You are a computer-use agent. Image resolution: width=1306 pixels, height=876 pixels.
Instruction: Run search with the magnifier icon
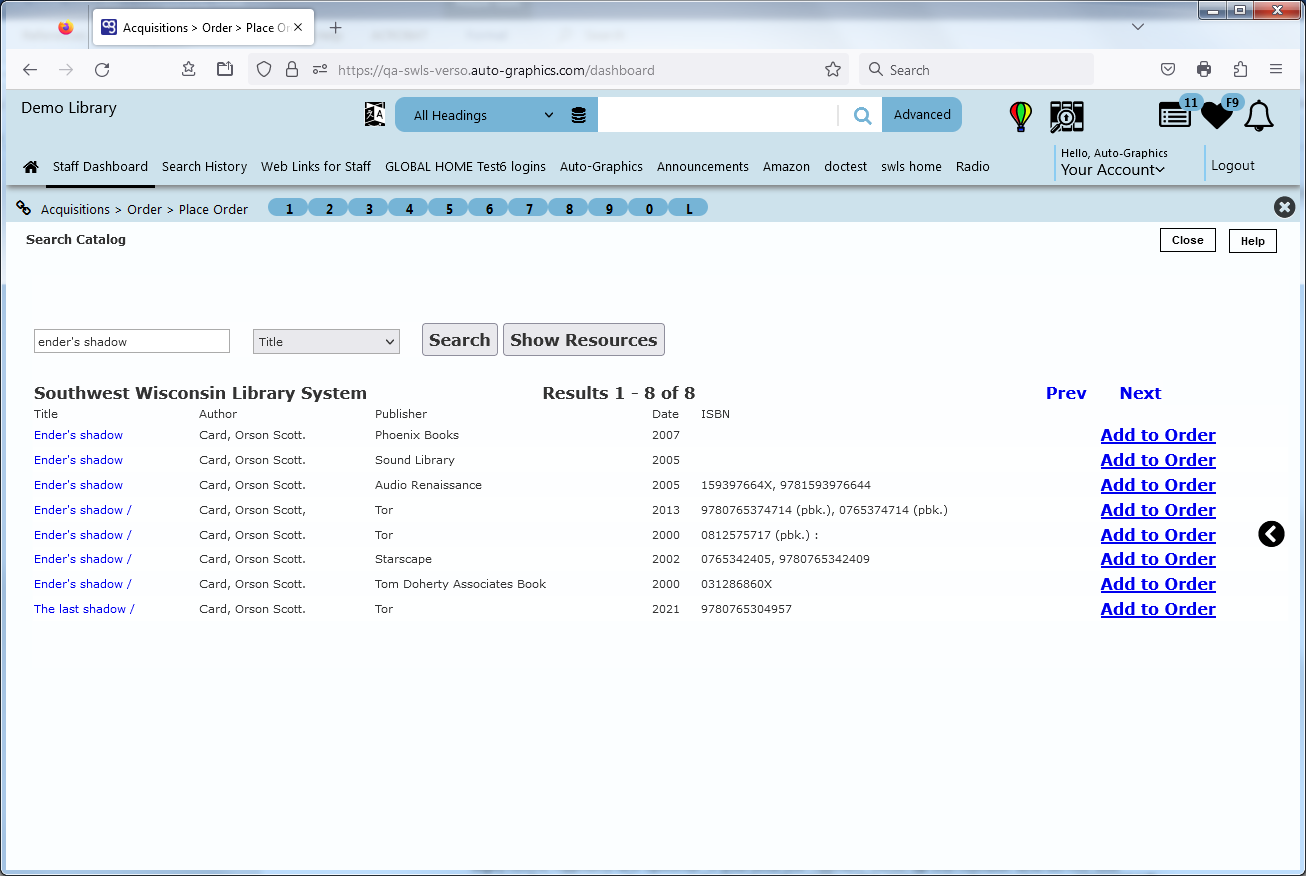(x=862, y=115)
